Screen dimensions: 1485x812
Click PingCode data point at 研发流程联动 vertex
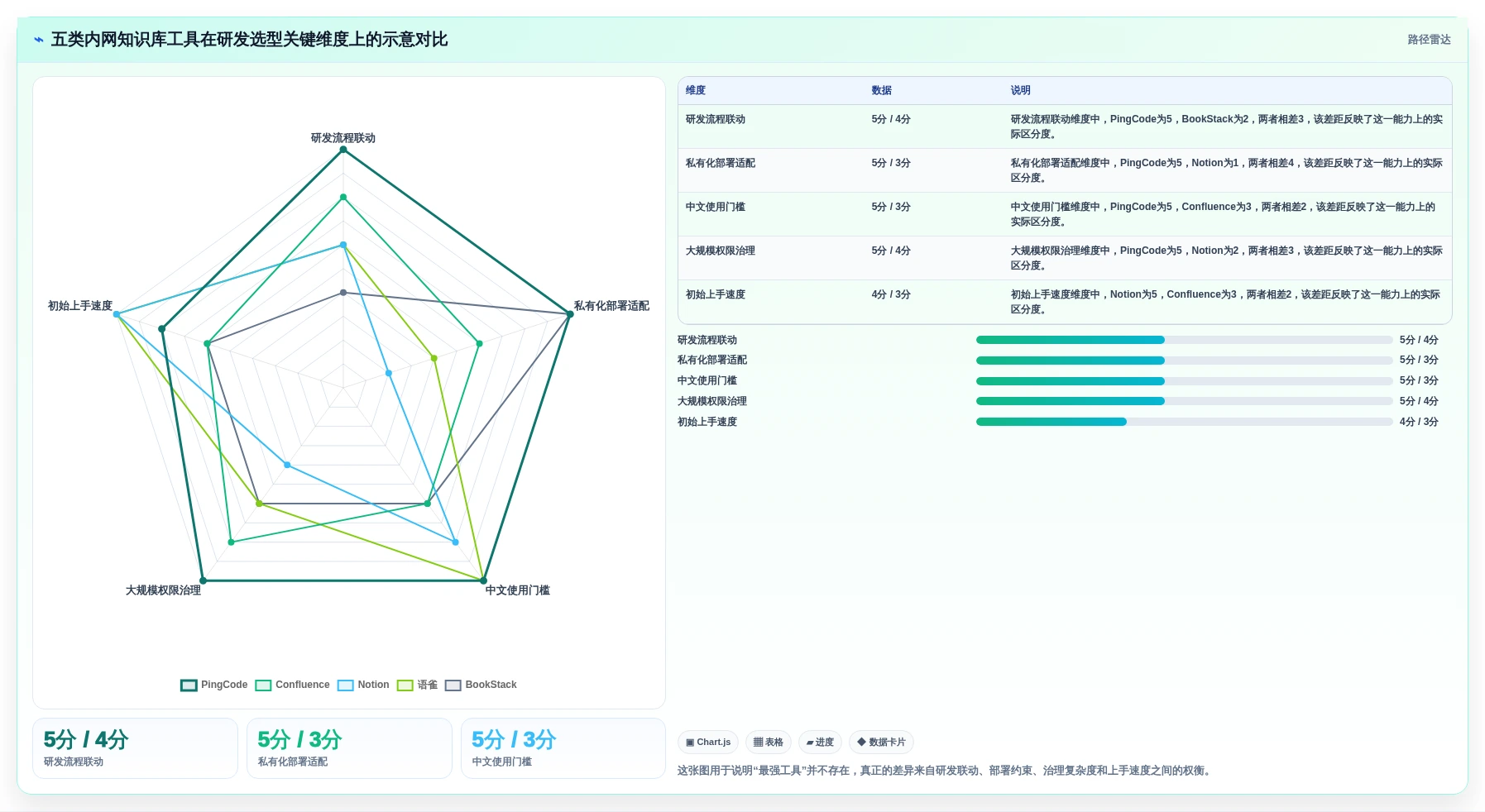pyautogui.click(x=343, y=150)
